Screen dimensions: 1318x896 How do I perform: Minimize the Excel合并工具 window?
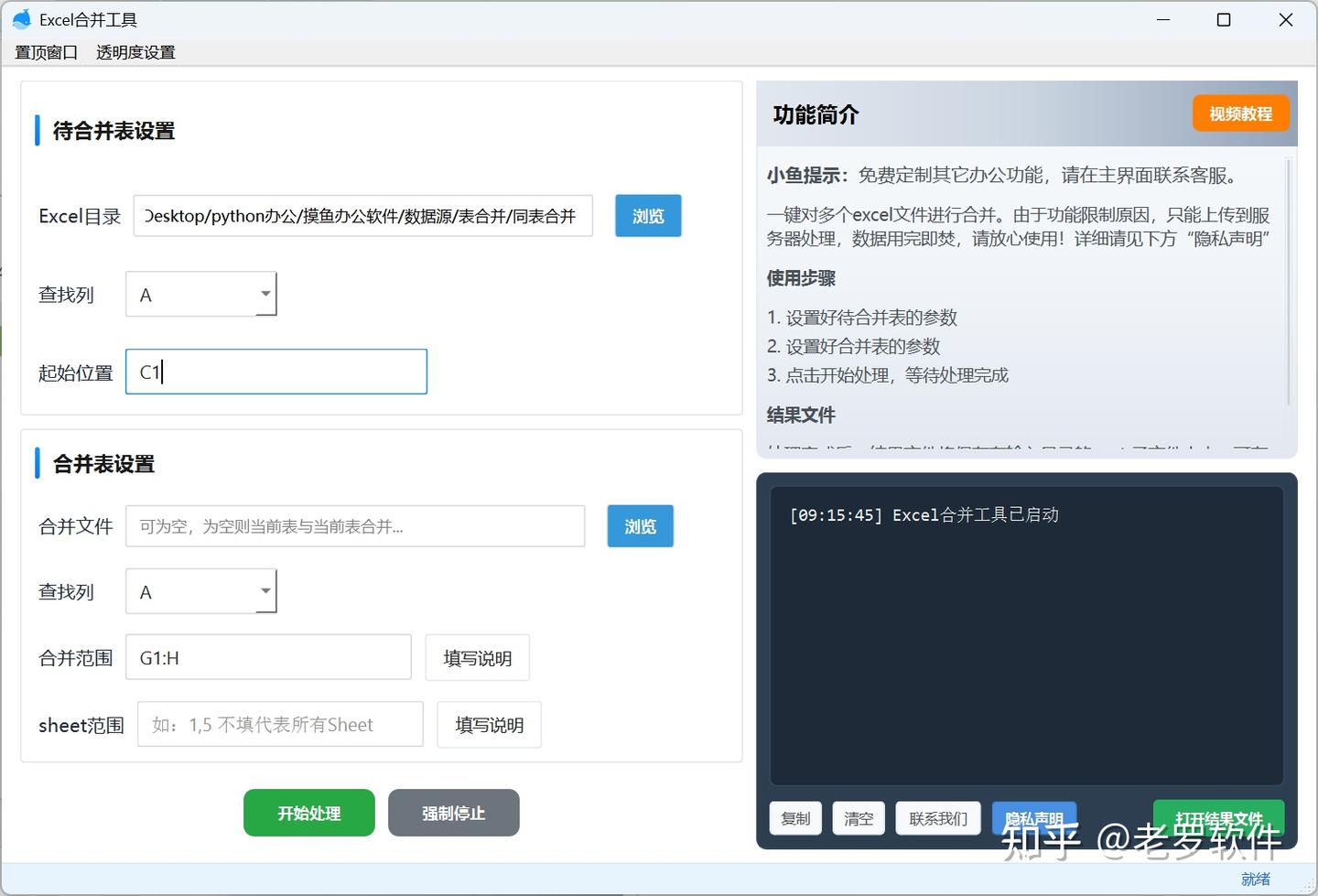1163,19
